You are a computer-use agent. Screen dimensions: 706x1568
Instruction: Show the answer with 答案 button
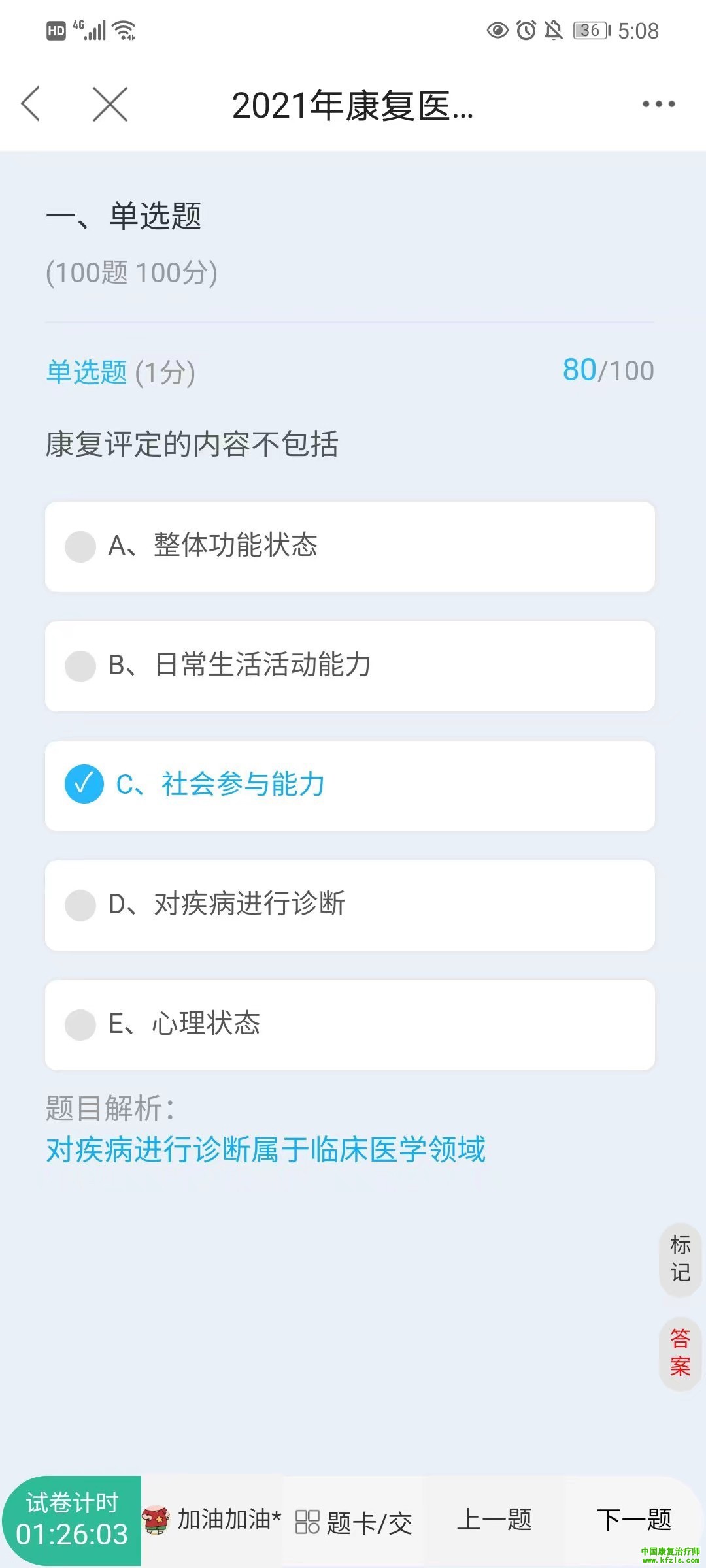(x=681, y=1352)
